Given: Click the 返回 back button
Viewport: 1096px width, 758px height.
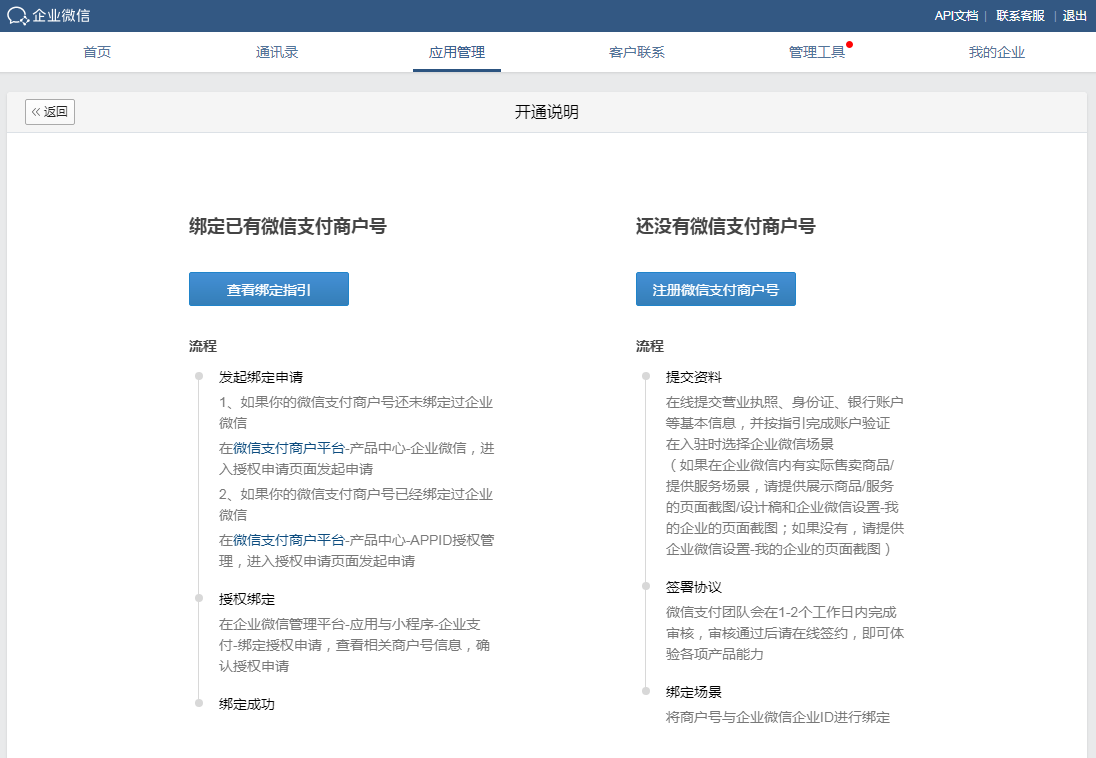Looking at the screenshot, I should 50,112.
